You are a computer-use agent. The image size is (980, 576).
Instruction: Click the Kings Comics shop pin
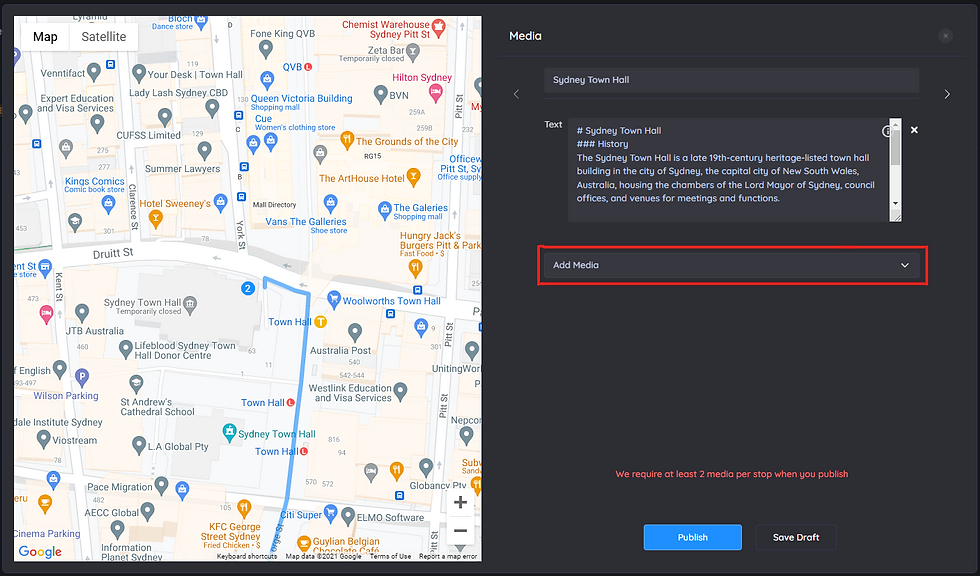[x=109, y=203]
